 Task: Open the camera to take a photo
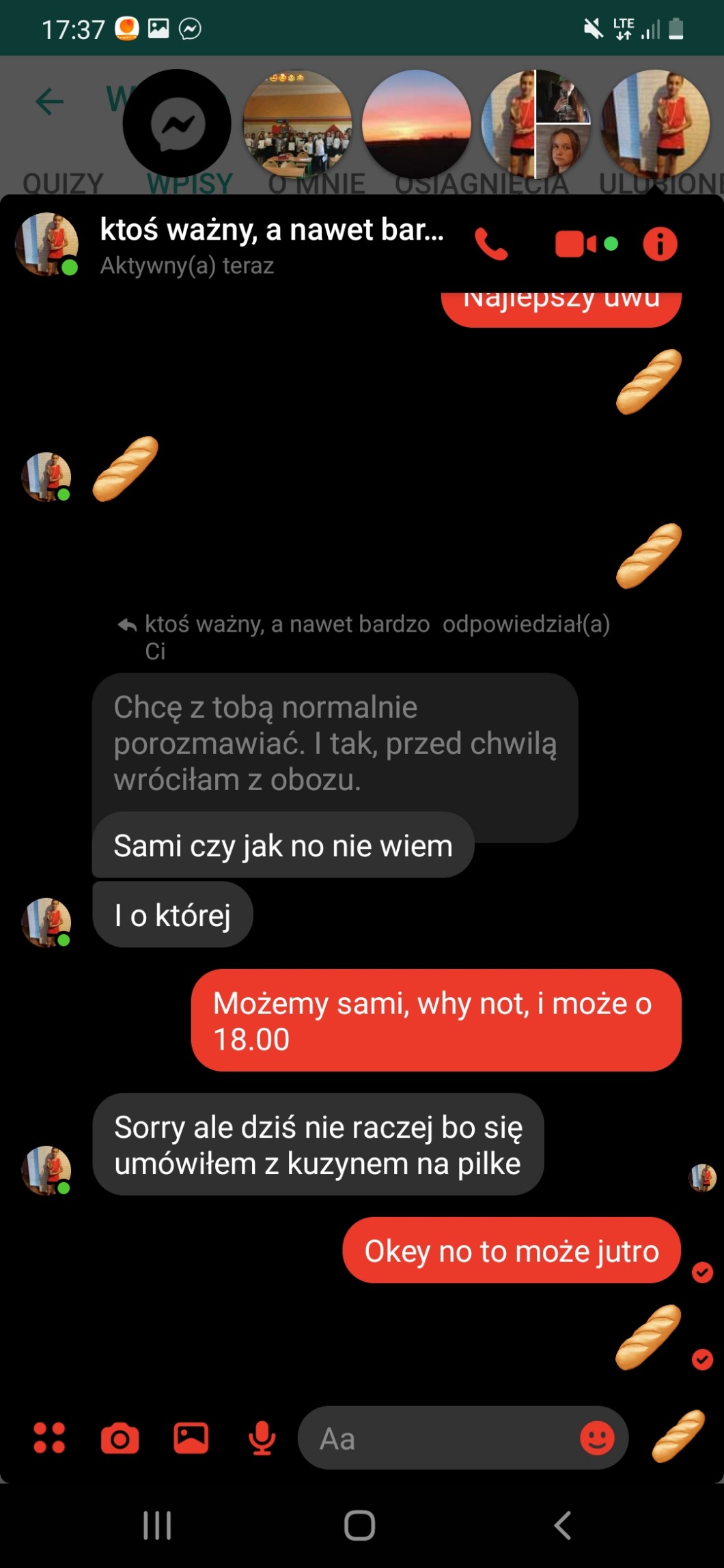tap(120, 1438)
